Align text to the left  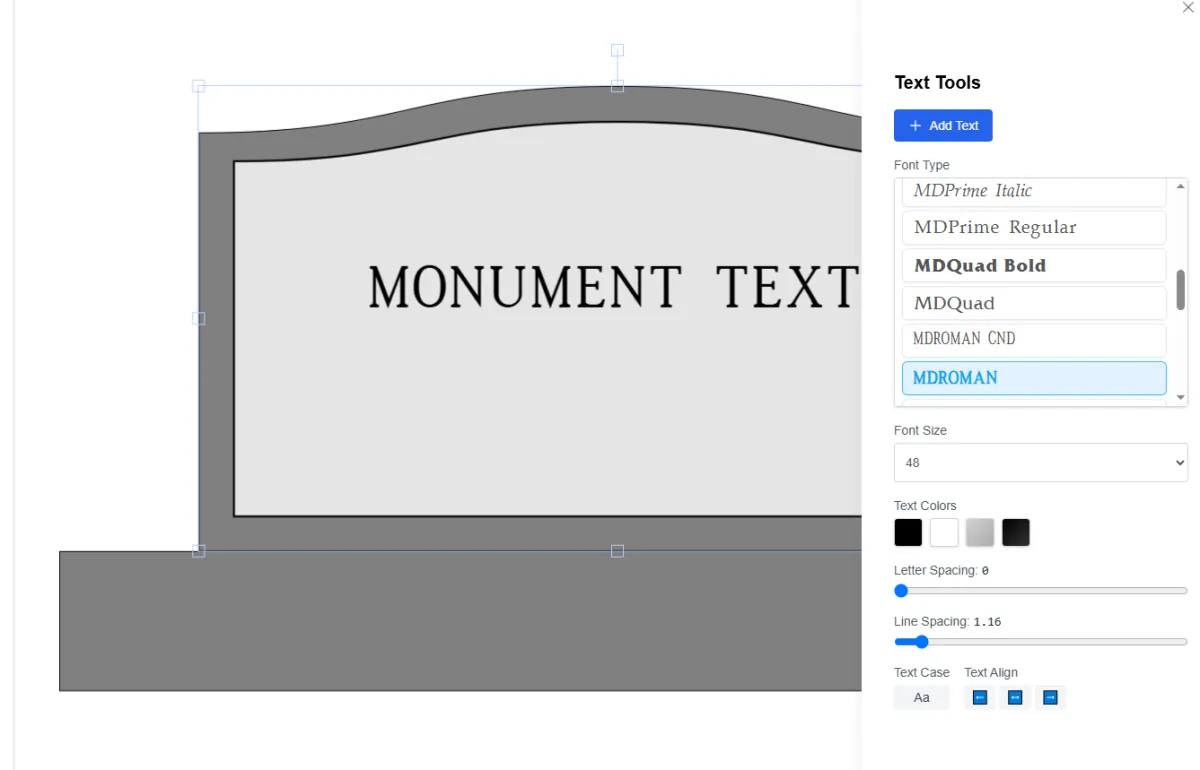point(980,697)
